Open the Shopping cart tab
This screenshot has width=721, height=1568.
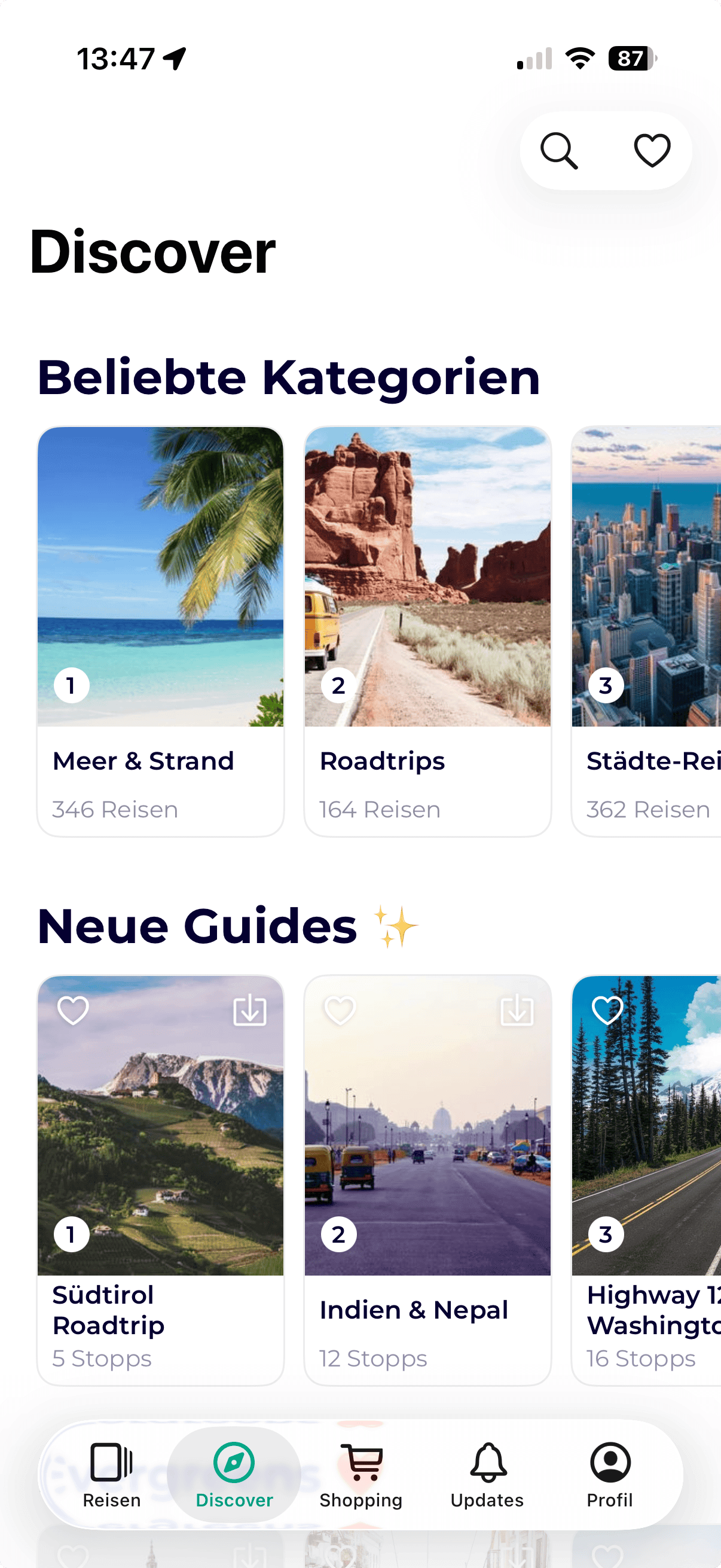click(362, 1475)
